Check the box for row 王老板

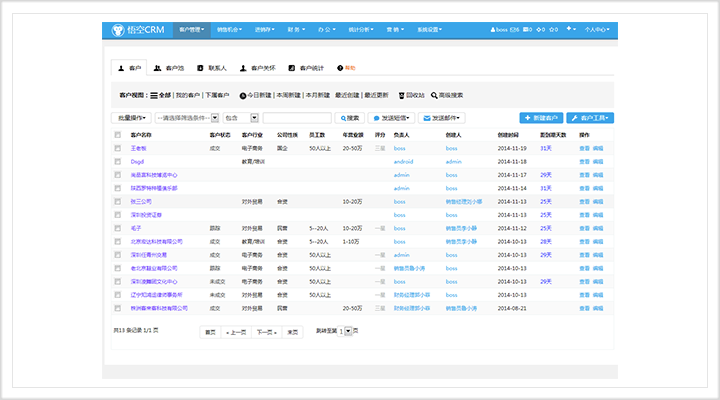point(117,147)
